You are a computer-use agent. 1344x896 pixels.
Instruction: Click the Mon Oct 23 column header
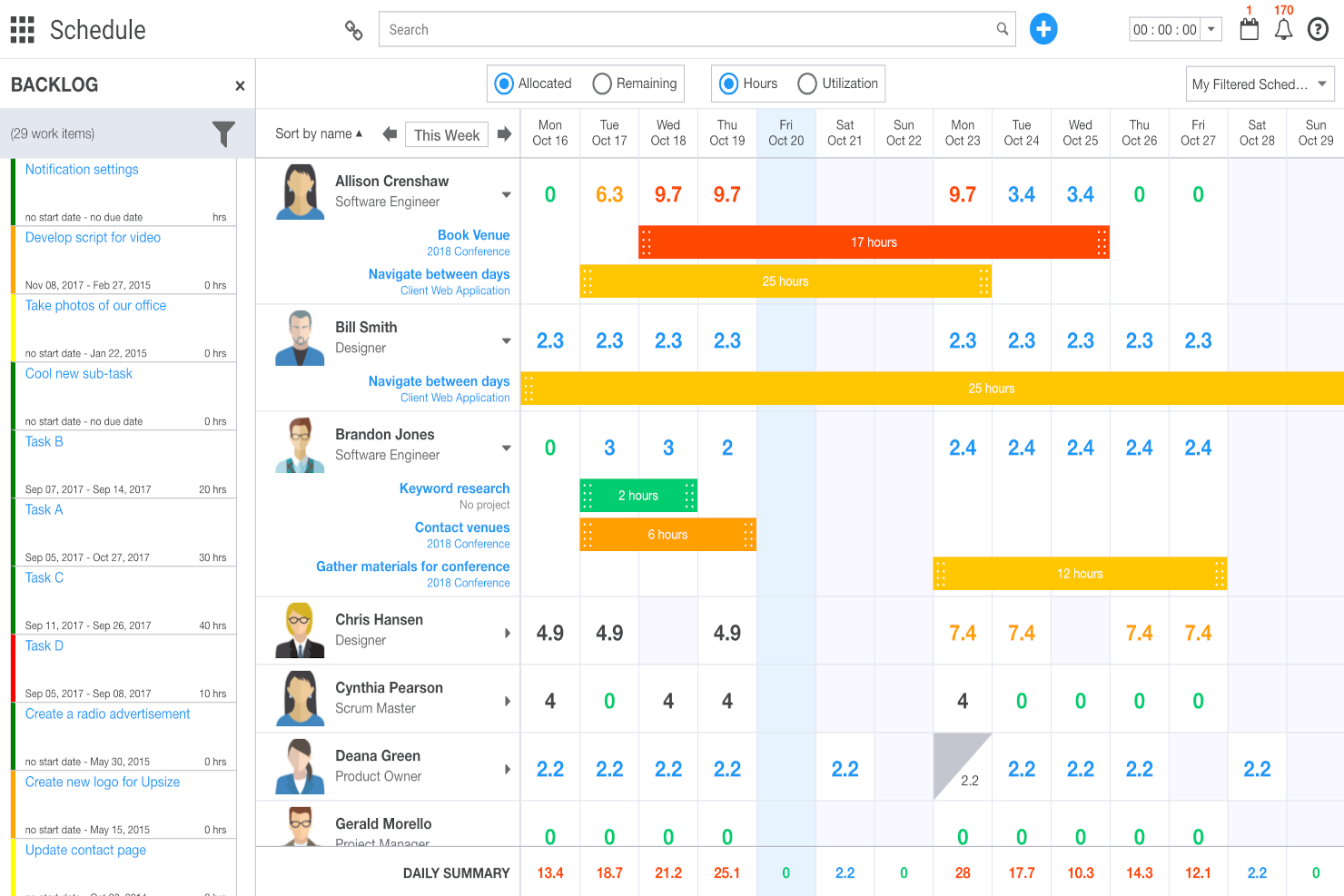pos(963,133)
